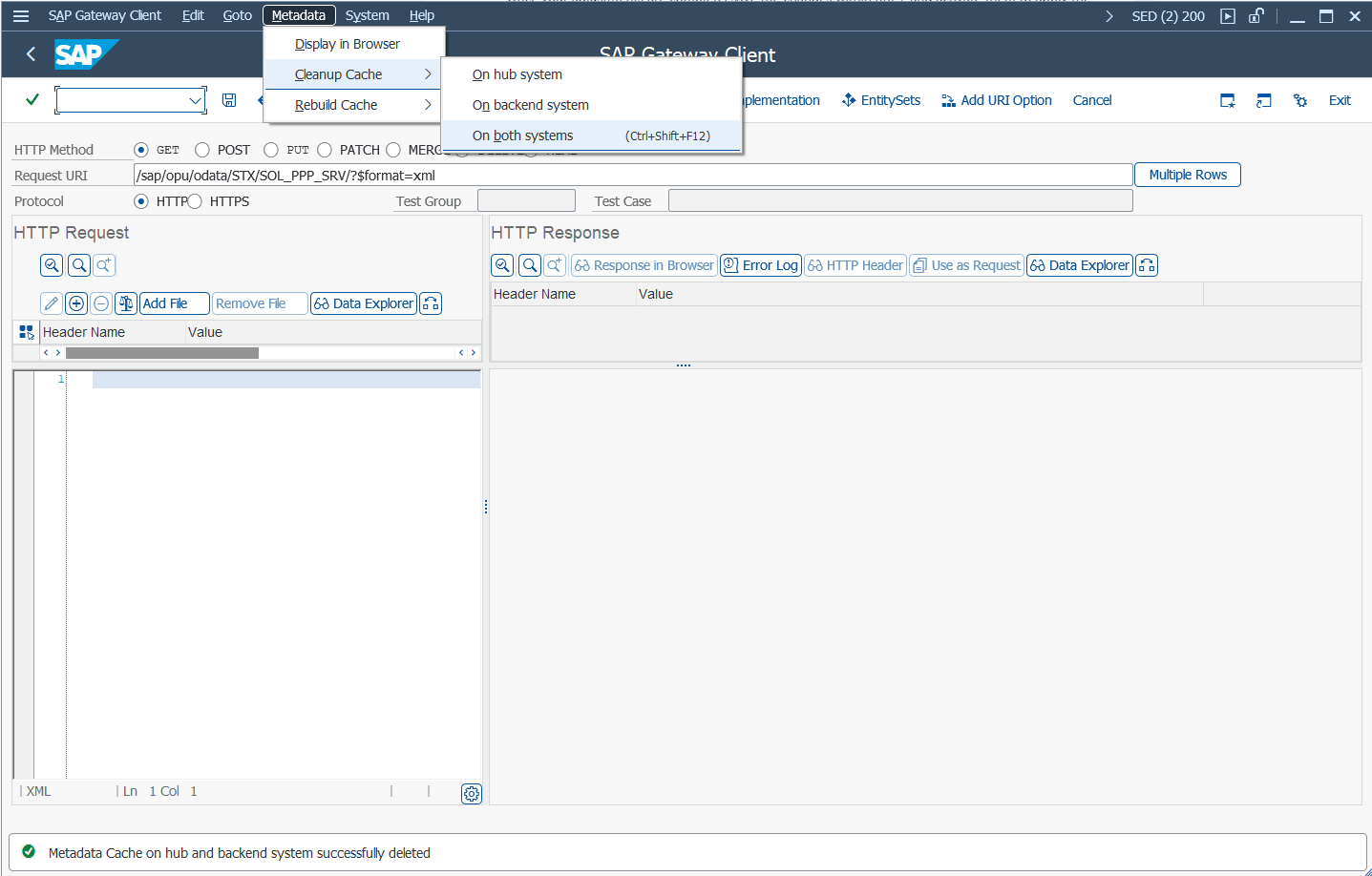The width and height of the screenshot is (1372, 876).
Task: Click the grid selector icon beside Header Name
Action: (x=26, y=332)
